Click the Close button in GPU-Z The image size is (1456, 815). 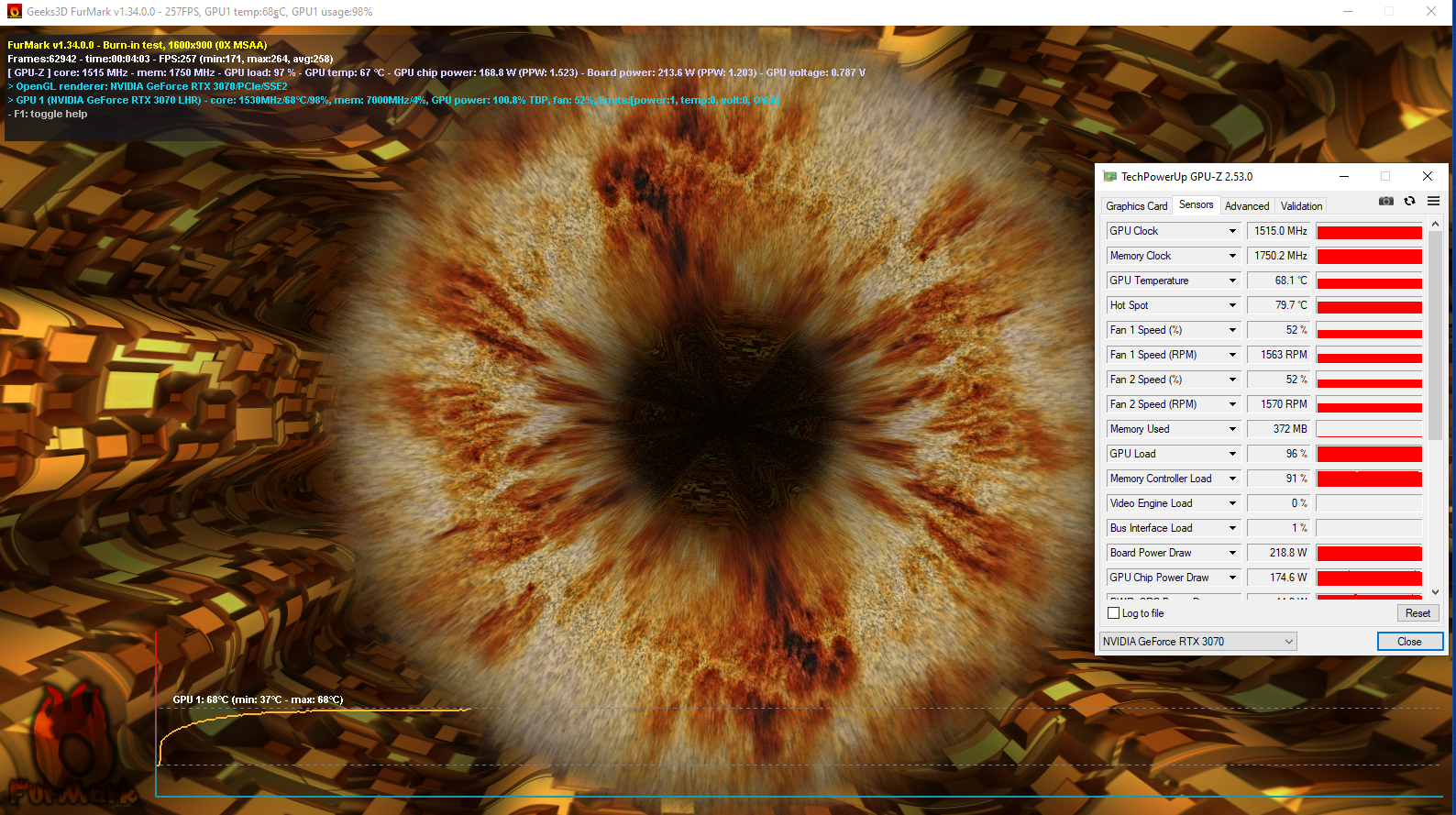1409,642
